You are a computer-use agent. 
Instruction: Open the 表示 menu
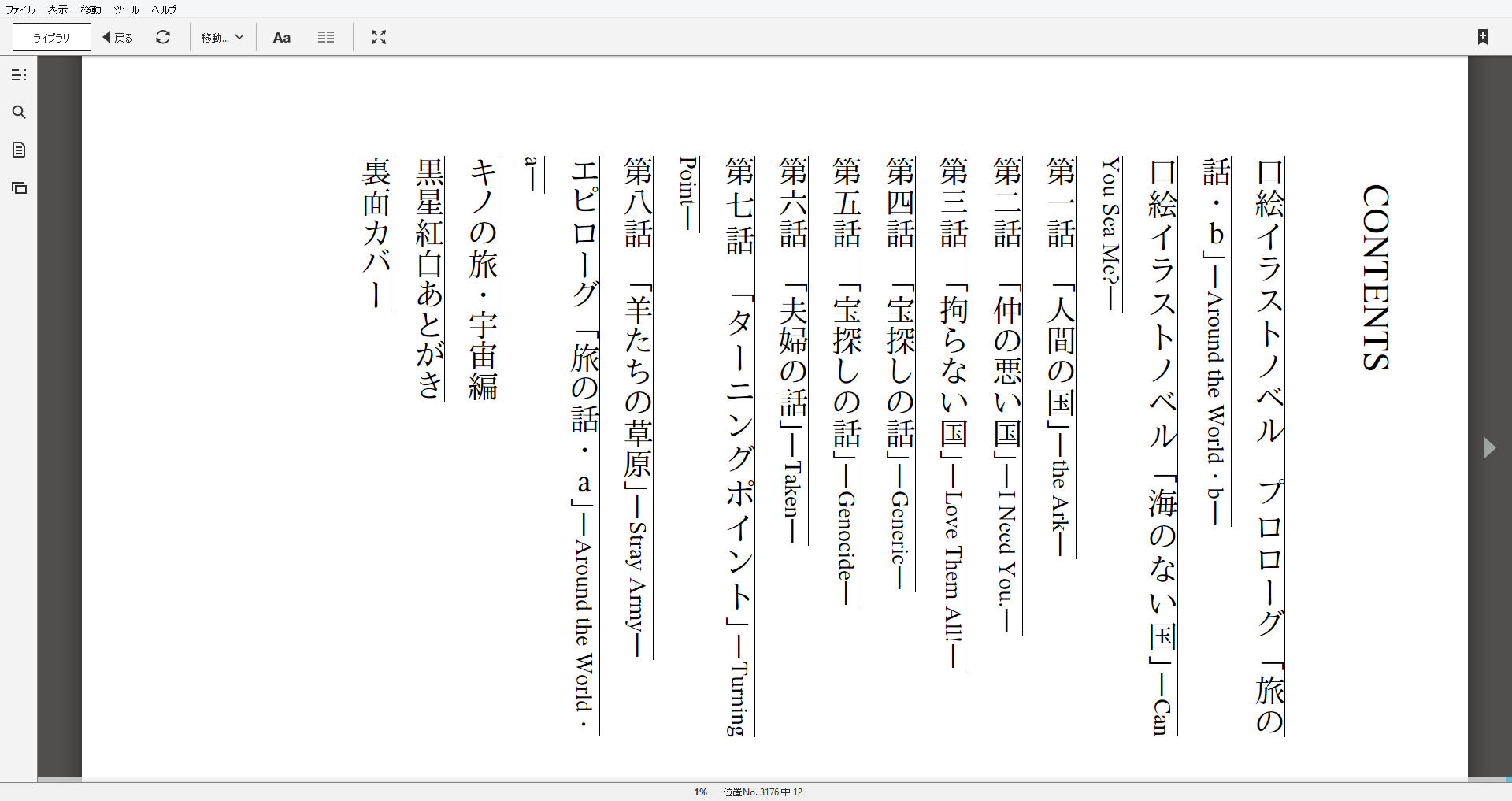pyautogui.click(x=57, y=9)
